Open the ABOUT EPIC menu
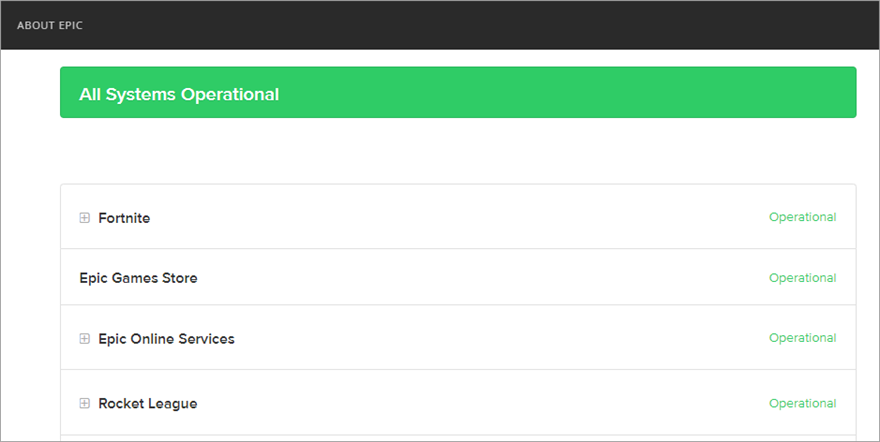880x442 pixels. pos(50,25)
